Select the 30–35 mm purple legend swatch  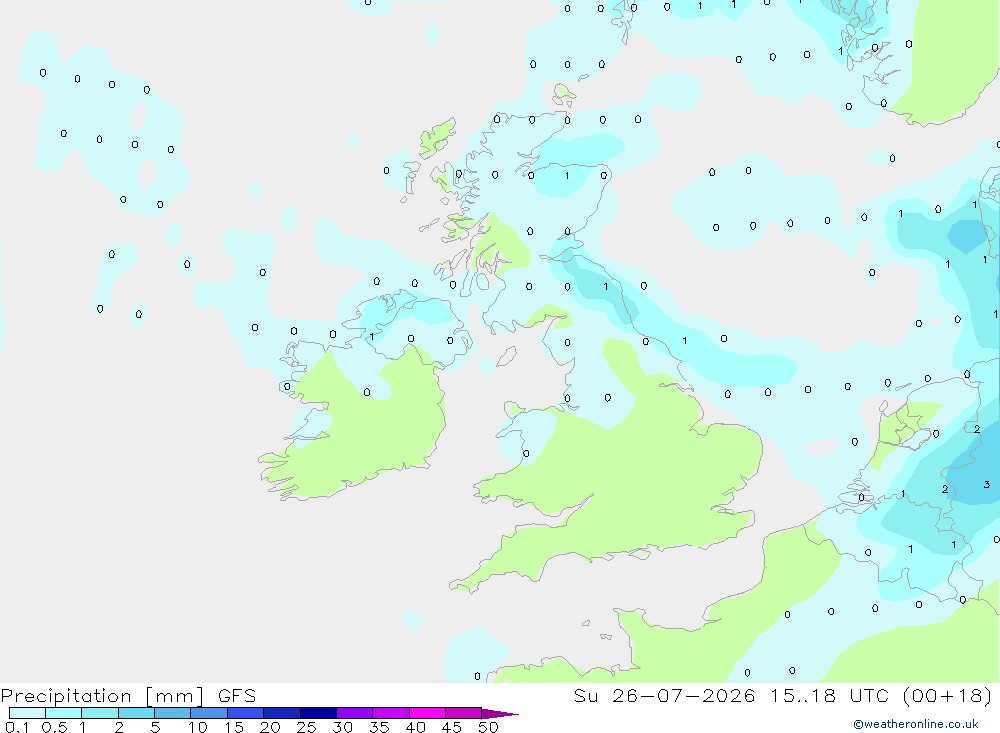pyautogui.click(x=355, y=713)
